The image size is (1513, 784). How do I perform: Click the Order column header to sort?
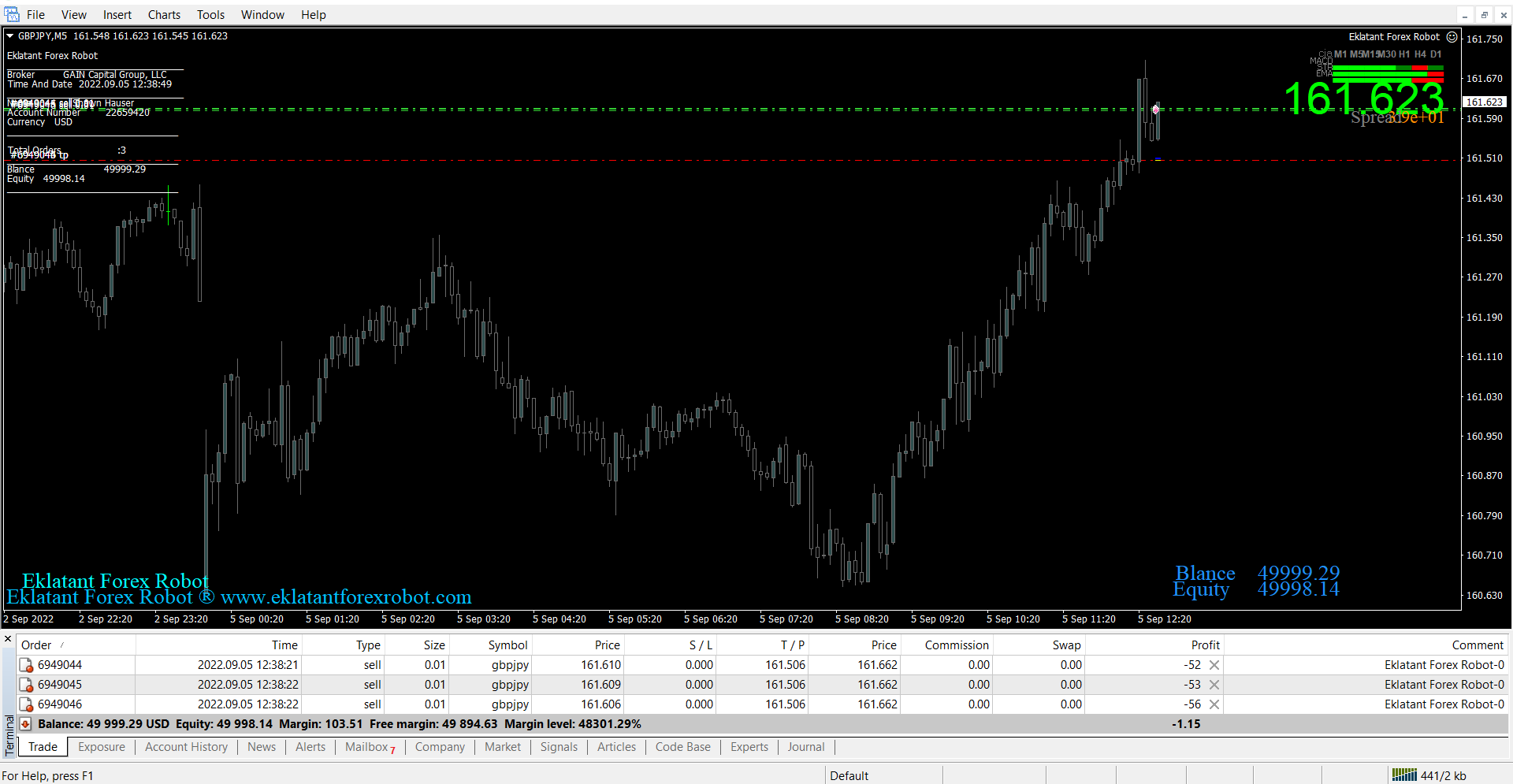tap(36, 645)
